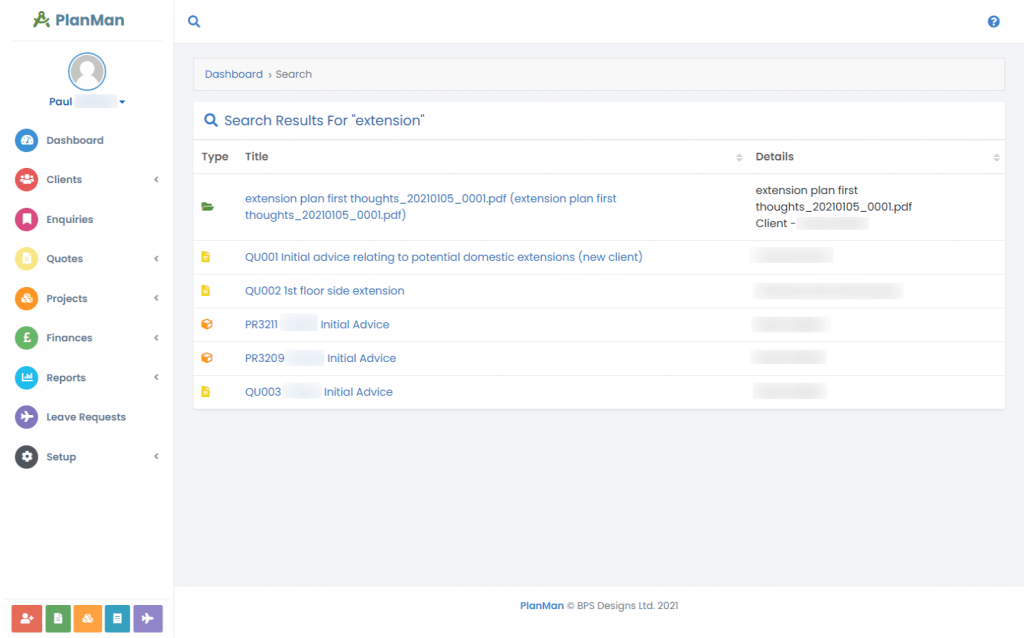
Task: Click the Dashboard gauge icon
Action: click(x=27, y=140)
